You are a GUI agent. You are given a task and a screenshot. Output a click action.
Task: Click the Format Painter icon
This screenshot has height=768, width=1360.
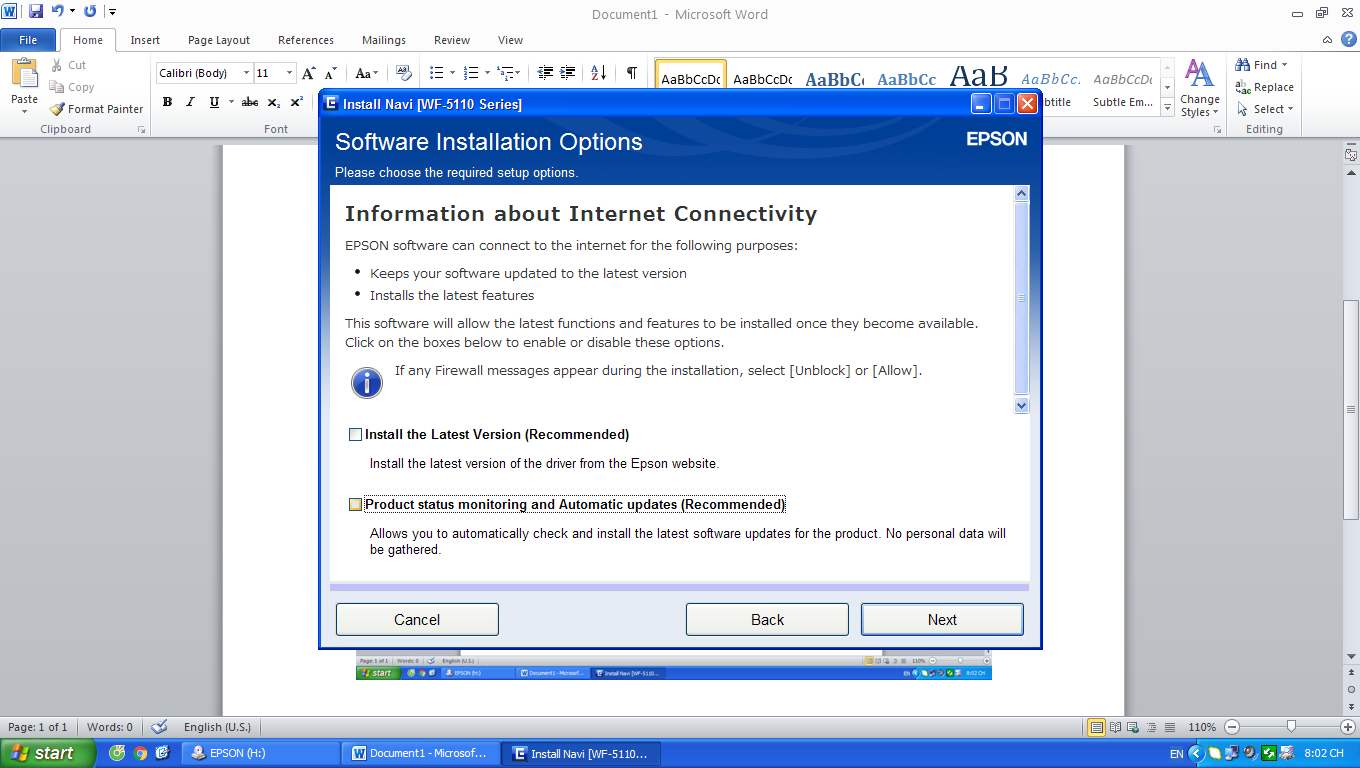click(57, 109)
